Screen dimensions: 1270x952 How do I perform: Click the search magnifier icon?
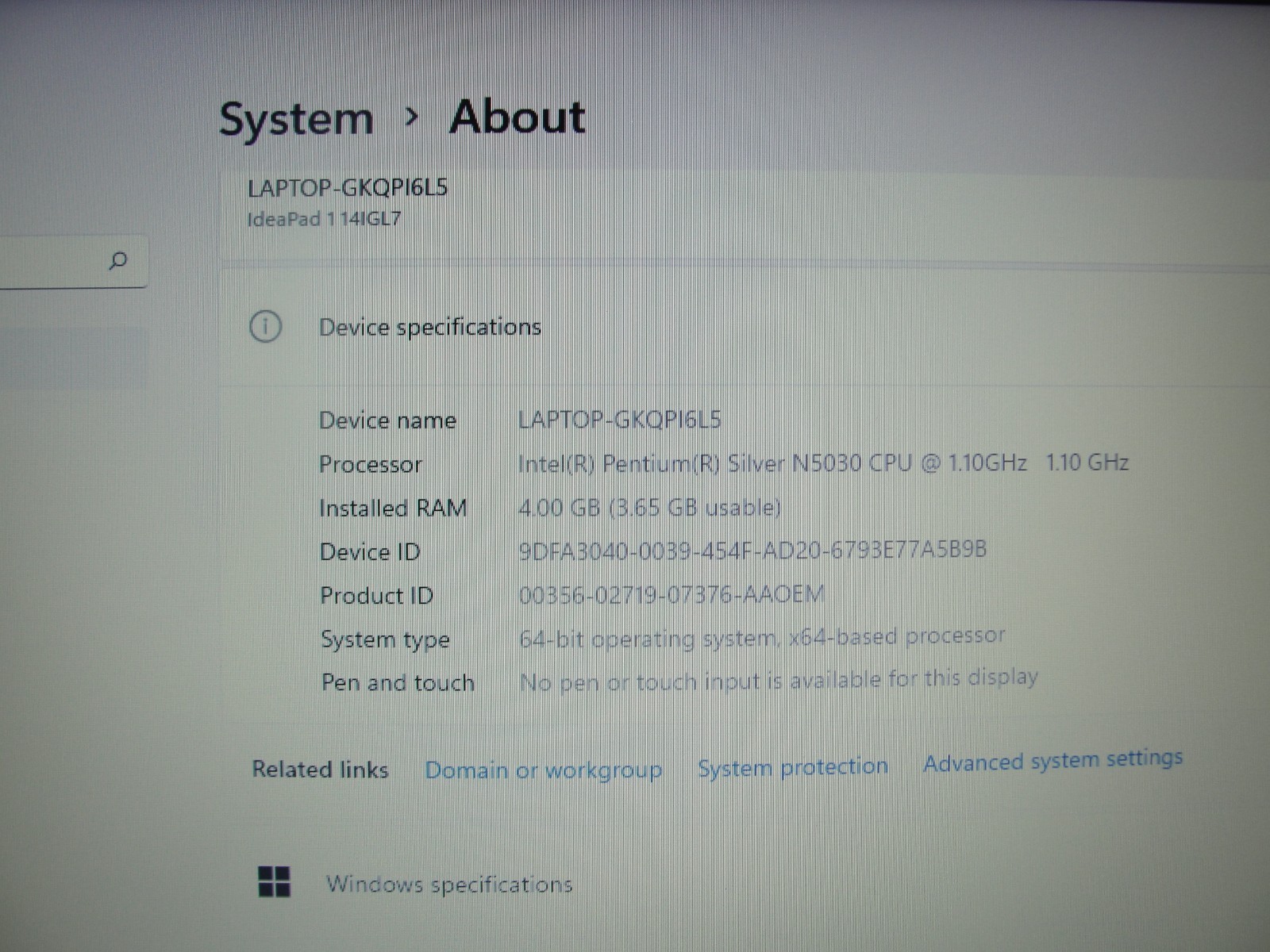(x=117, y=260)
